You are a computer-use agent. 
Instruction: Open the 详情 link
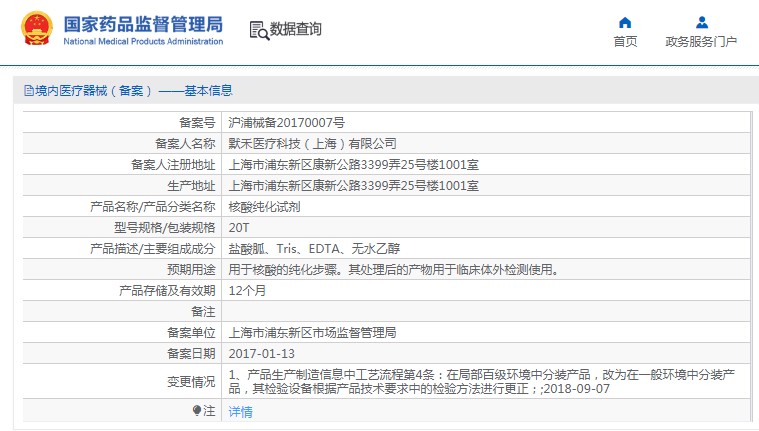[241, 412]
